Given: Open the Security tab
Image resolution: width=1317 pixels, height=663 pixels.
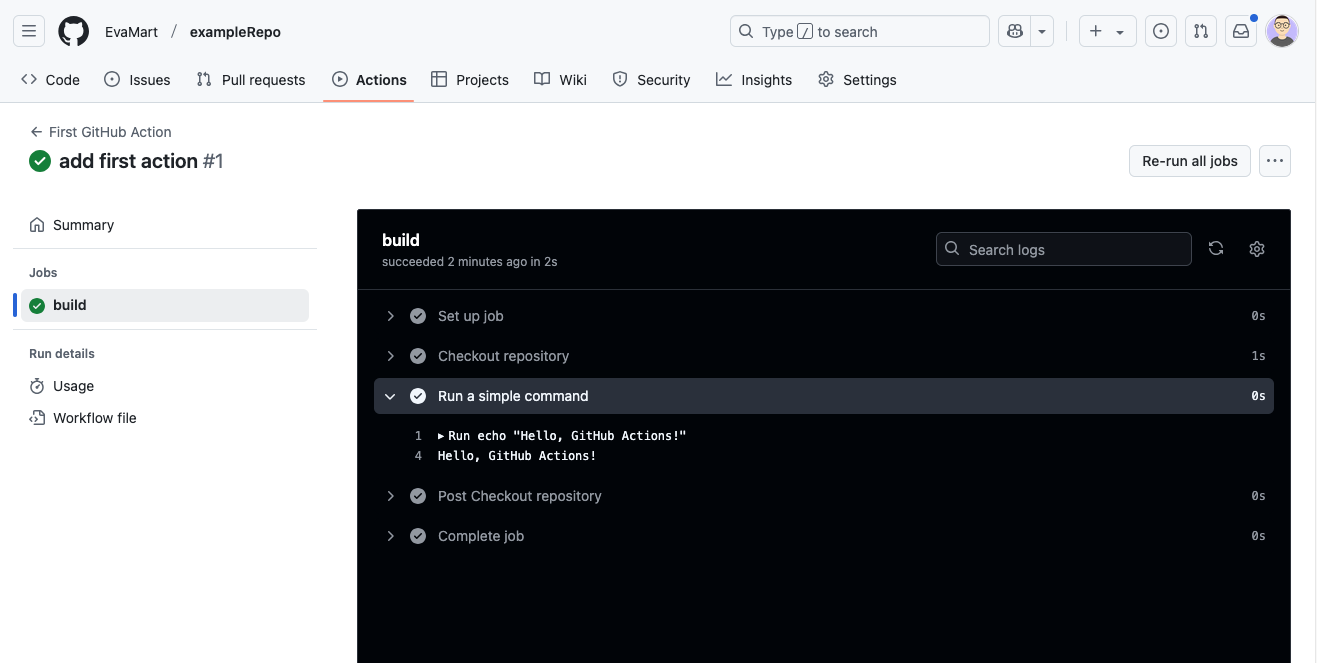Looking at the screenshot, I should pyautogui.click(x=651, y=79).
